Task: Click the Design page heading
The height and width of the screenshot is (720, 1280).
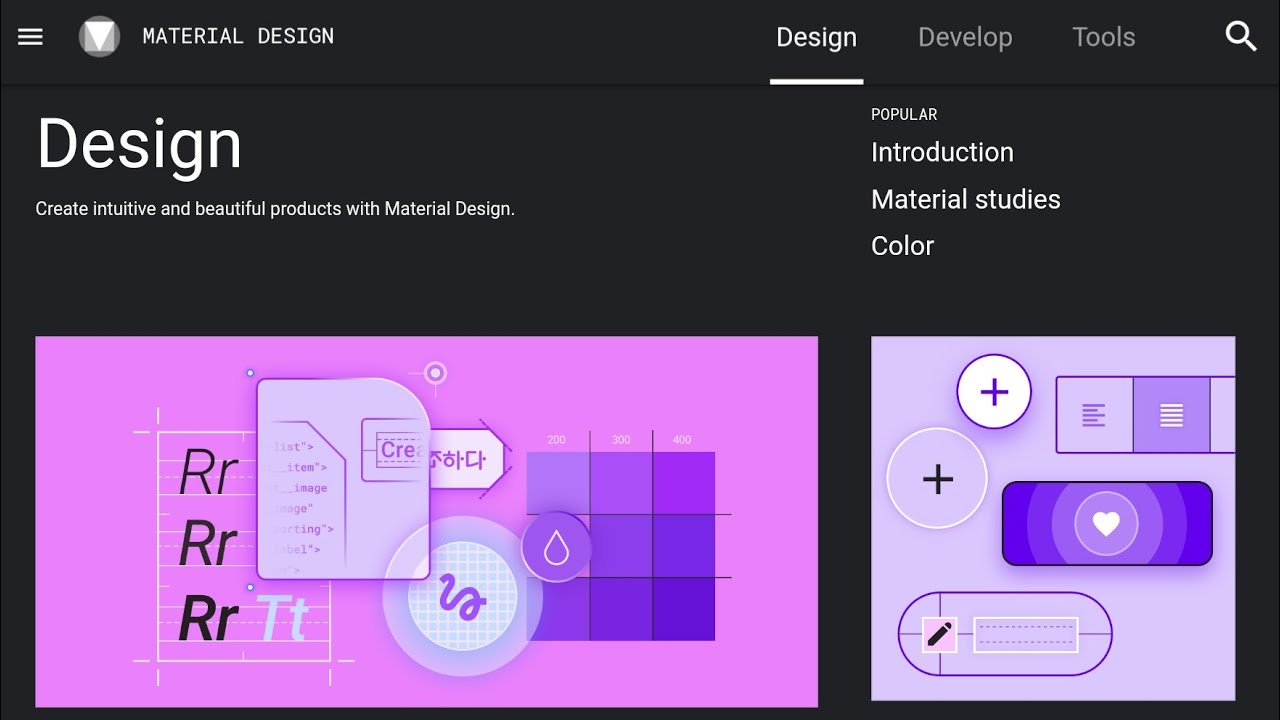Action: point(139,145)
